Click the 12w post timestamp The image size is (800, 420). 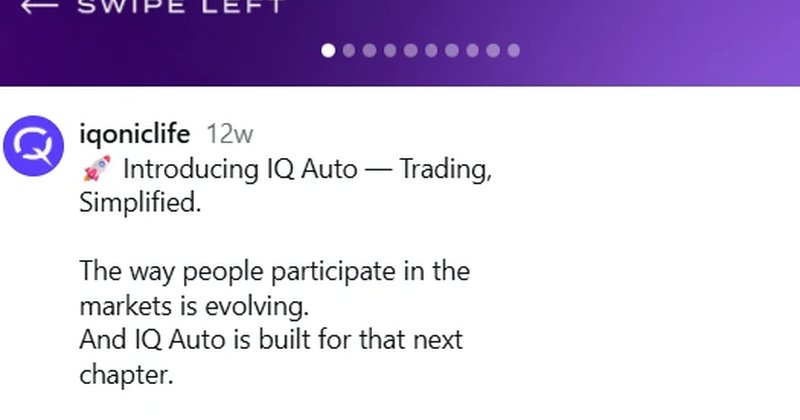click(229, 134)
